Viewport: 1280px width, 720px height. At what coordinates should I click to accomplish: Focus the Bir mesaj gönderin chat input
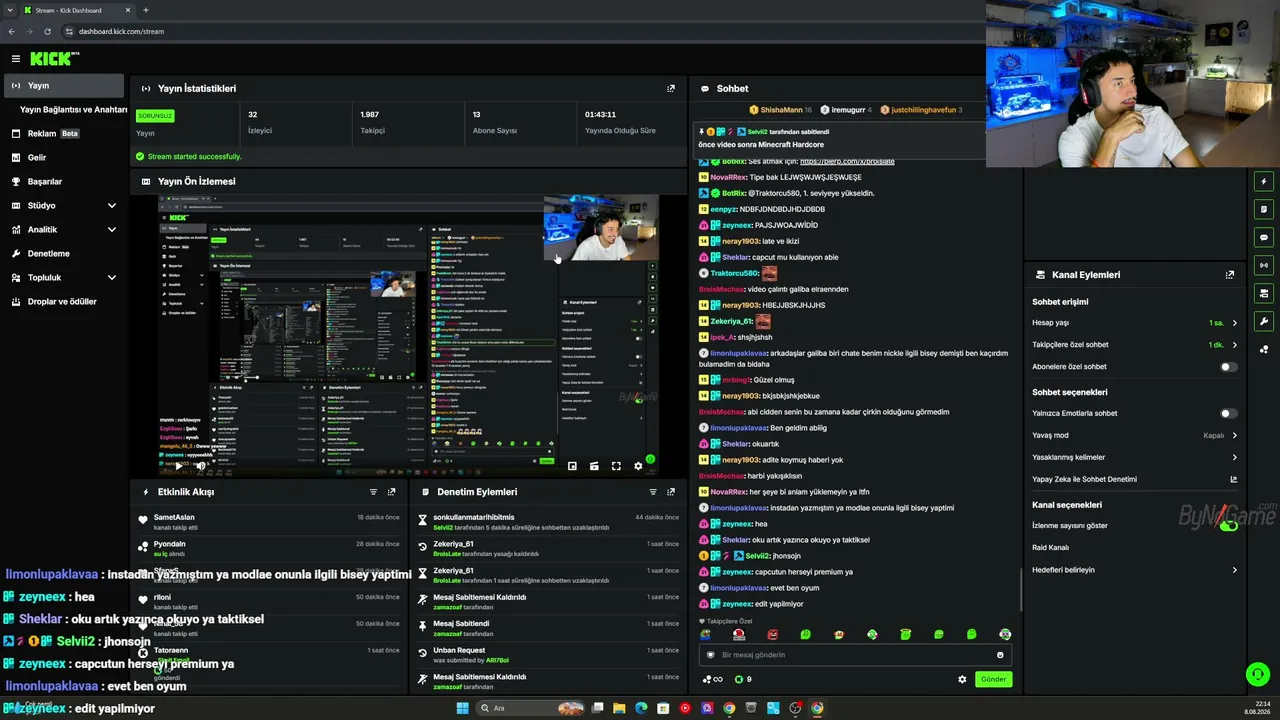(855, 655)
